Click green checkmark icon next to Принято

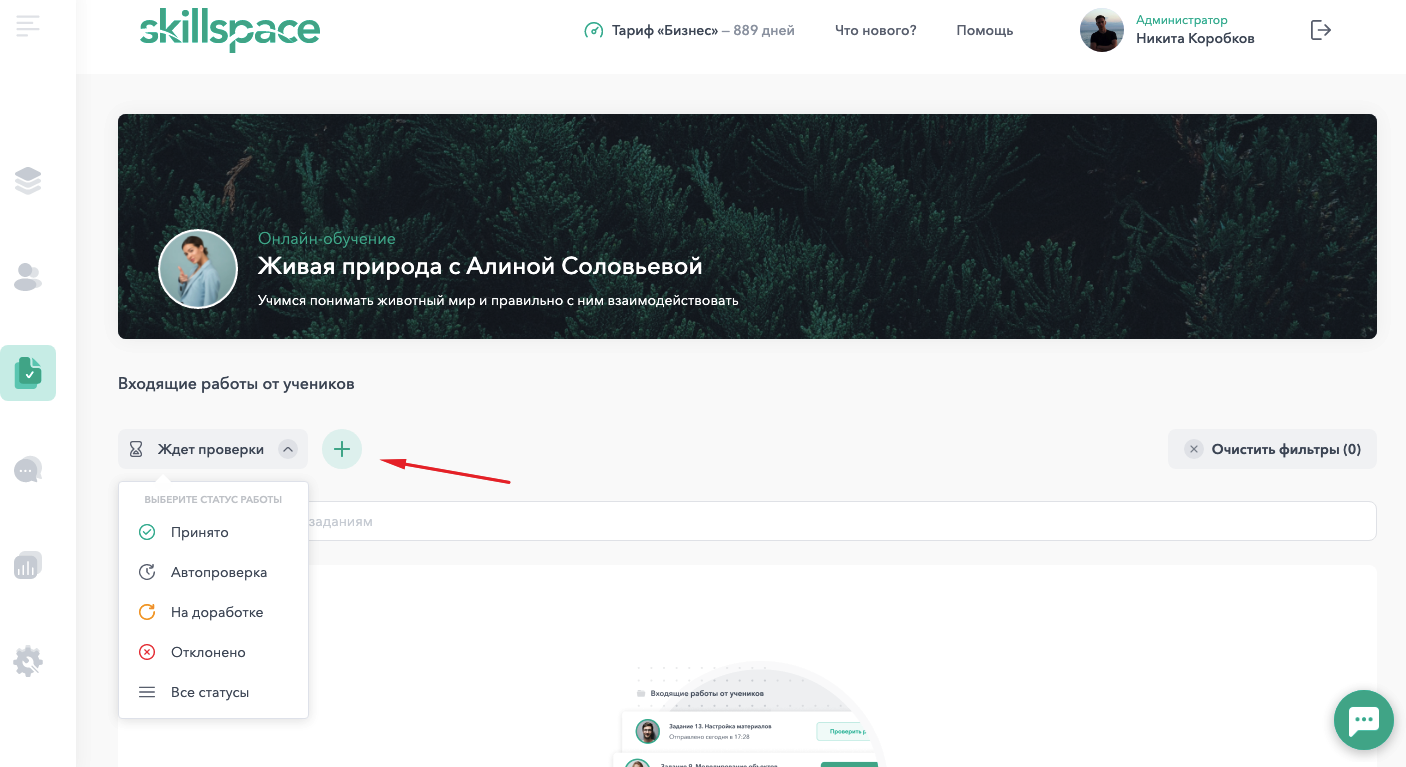click(147, 532)
